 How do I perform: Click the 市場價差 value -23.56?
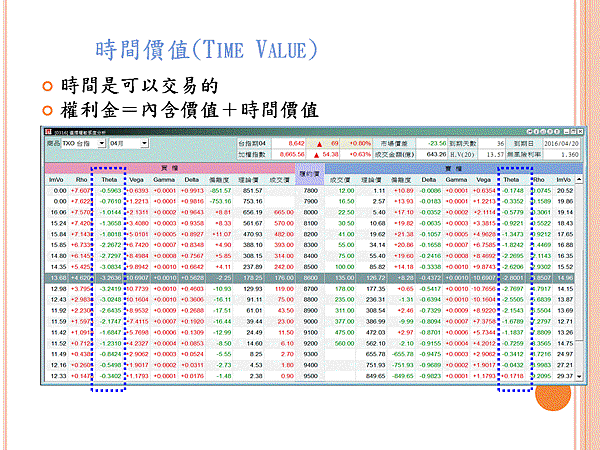coord(438,143)
